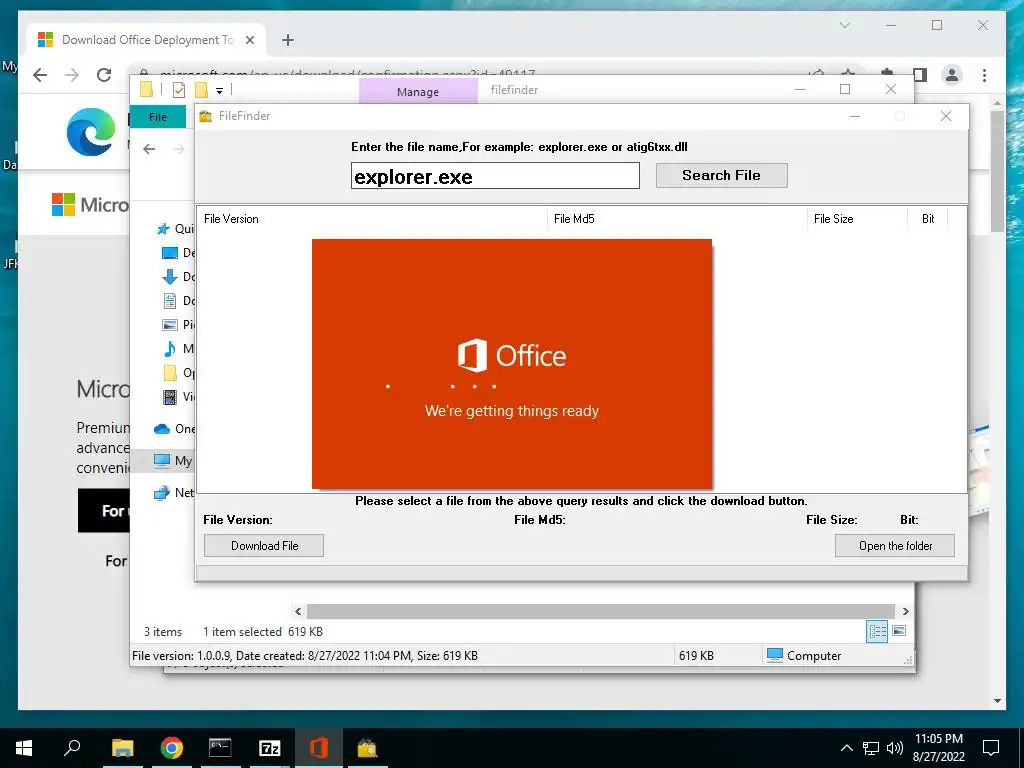Viewport: 1024px width, 768px height.
Task: Select the OneDrive cloud icon in sidebar
Action: point(162,429)
